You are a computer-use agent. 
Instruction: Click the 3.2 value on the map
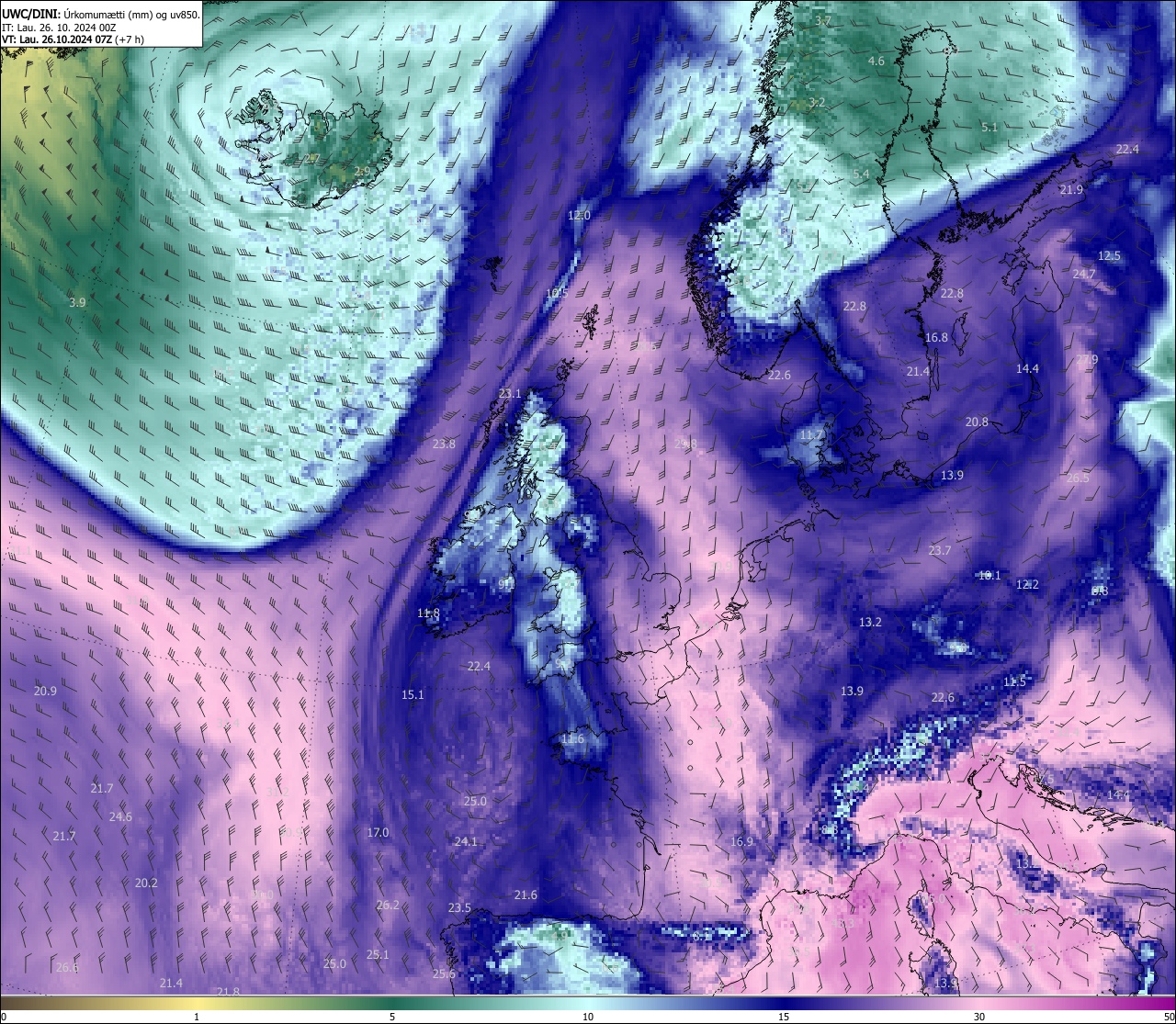point(817,102)
